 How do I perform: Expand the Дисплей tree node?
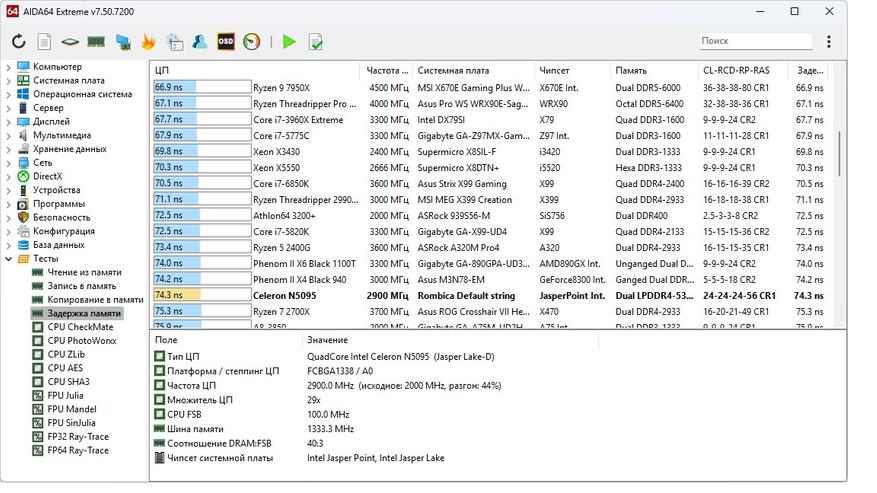pyautogui.click(x=8, y=121)
